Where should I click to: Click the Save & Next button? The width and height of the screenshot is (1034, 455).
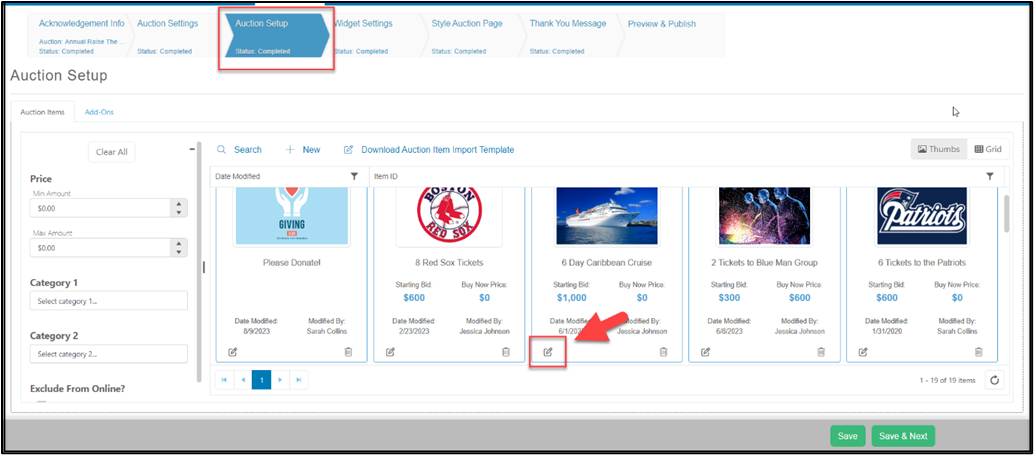click(x=903, y=436)
